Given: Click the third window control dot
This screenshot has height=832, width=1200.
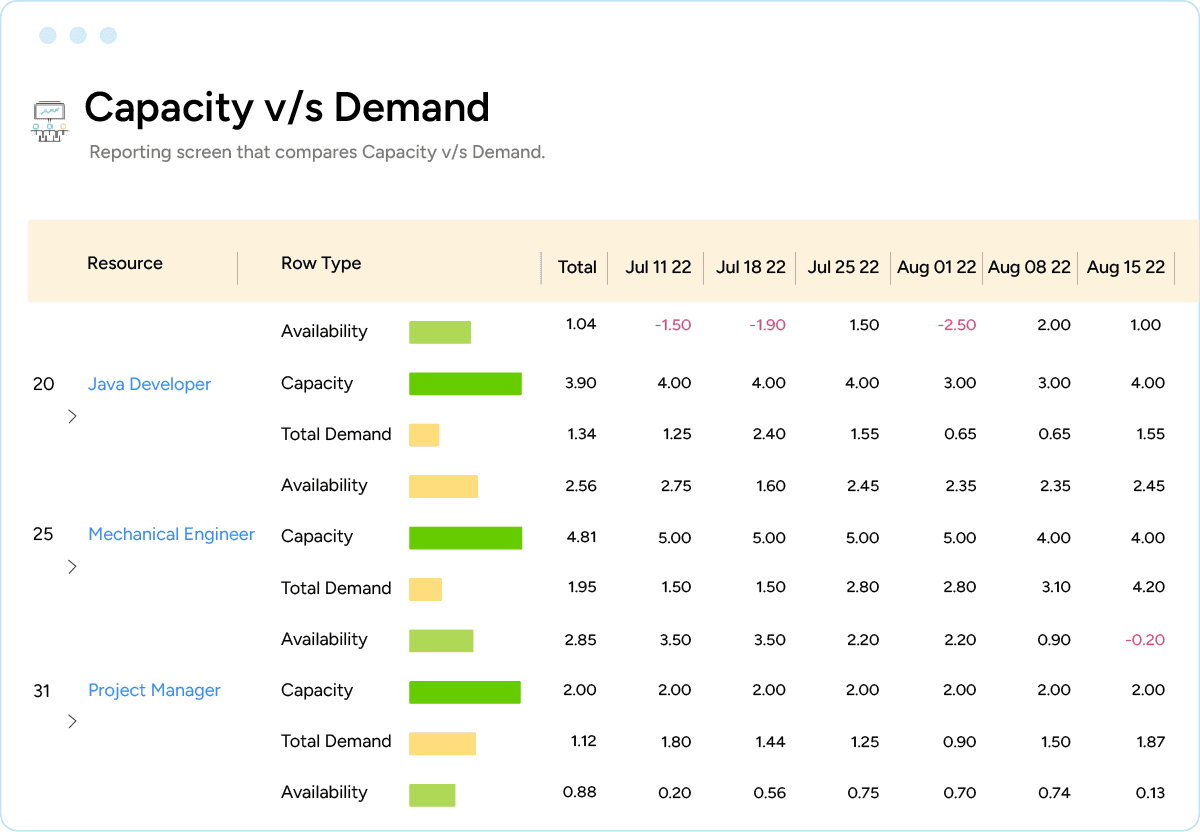Looking at the screenshot, I should (107, 35).
